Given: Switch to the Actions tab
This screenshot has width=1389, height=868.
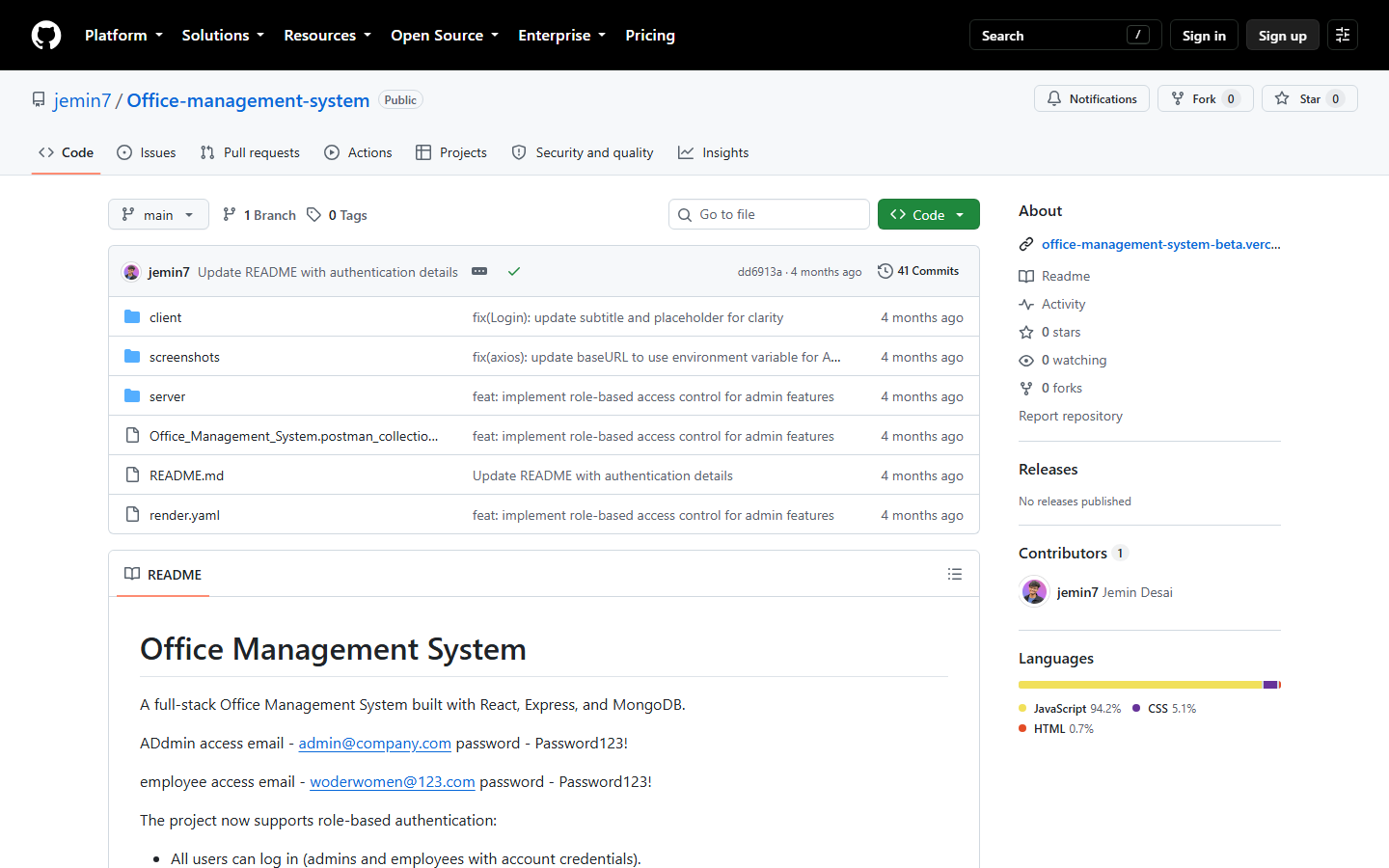Looking at the screenshot, I should (x=358, y=152).
